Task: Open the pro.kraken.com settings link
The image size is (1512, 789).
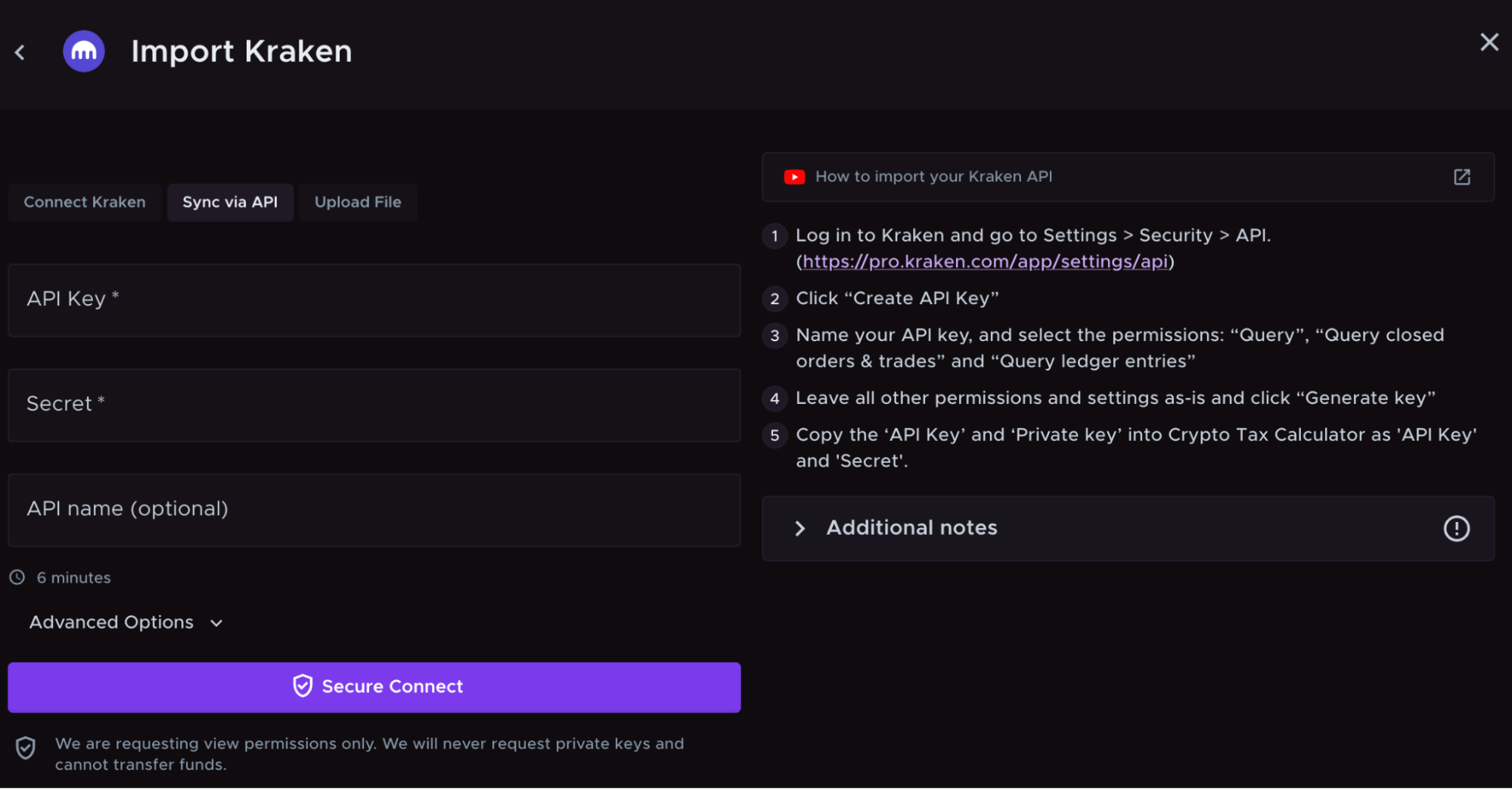Action: pos(985,261)
